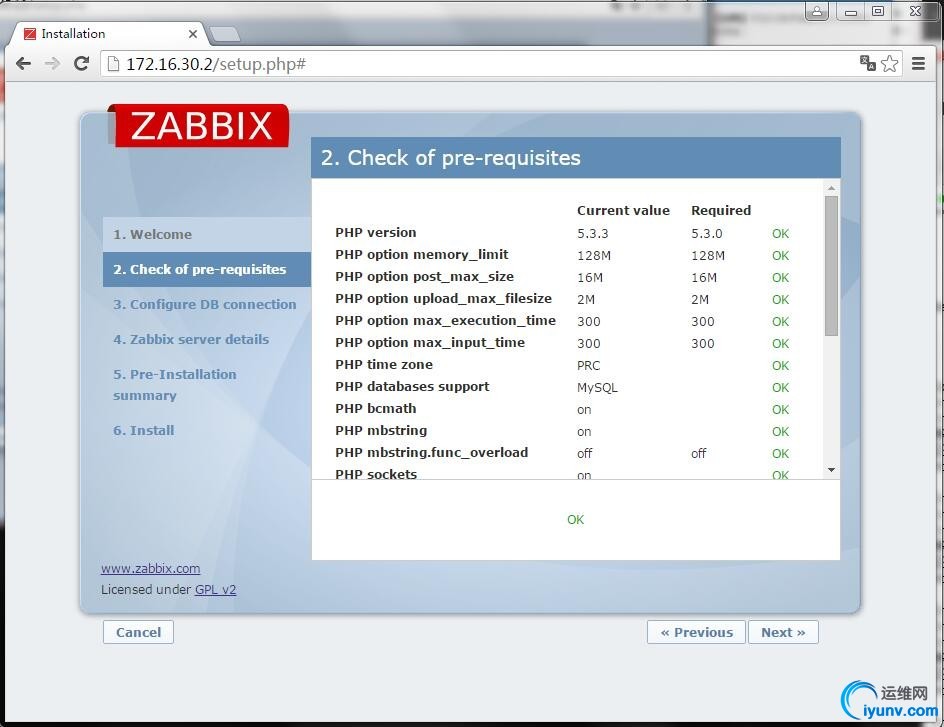
Task: Click the browser forward arrow
Action: (x=52, y=64)
